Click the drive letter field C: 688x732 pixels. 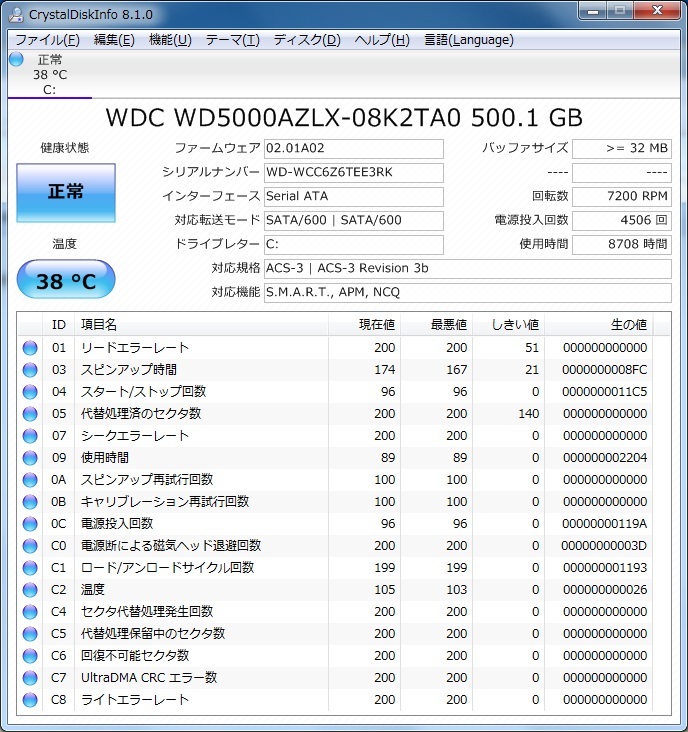tap(354, 245)
